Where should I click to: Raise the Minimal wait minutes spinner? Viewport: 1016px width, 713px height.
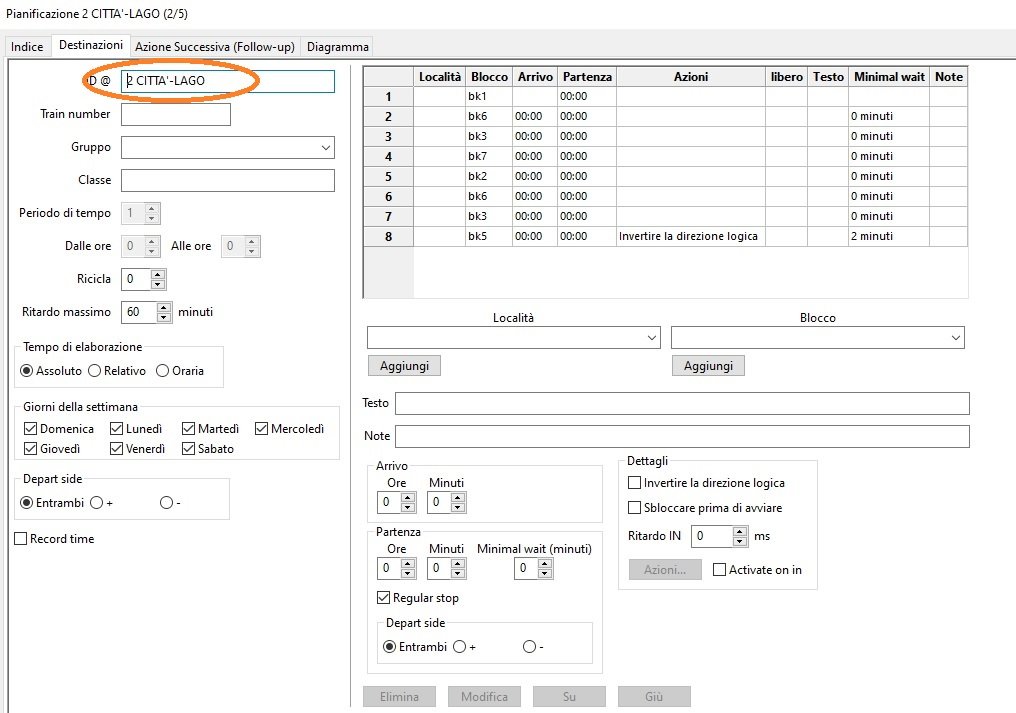546,563
